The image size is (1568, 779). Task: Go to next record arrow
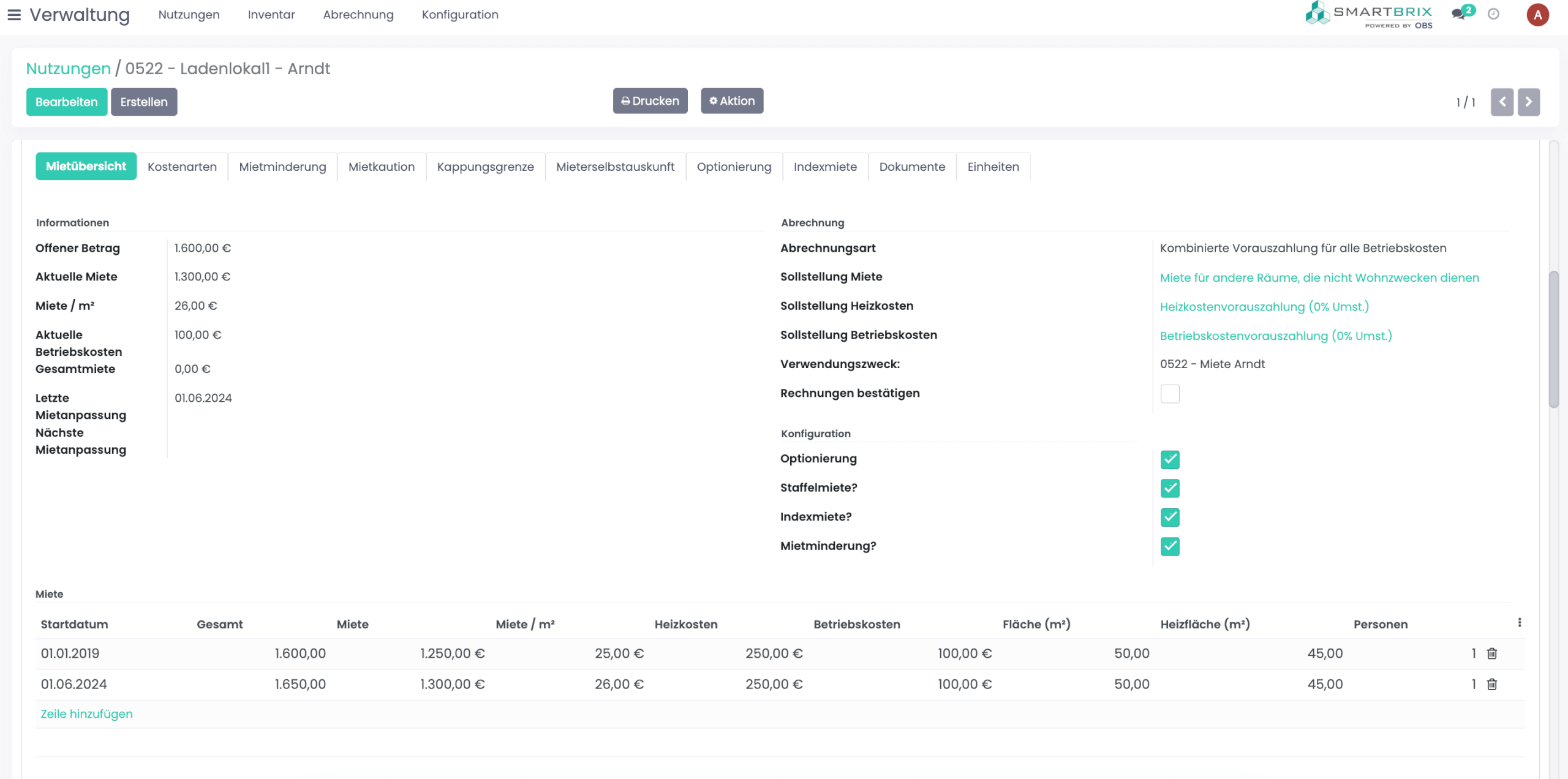click(1528, 102)
